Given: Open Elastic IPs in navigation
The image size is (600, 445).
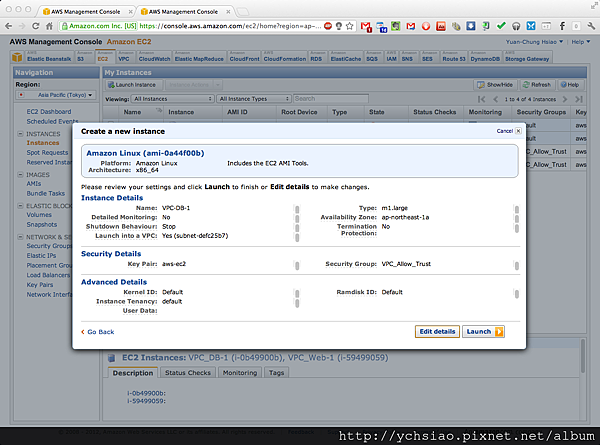Looking at the screenshot, I should click(x=41, y=256).
